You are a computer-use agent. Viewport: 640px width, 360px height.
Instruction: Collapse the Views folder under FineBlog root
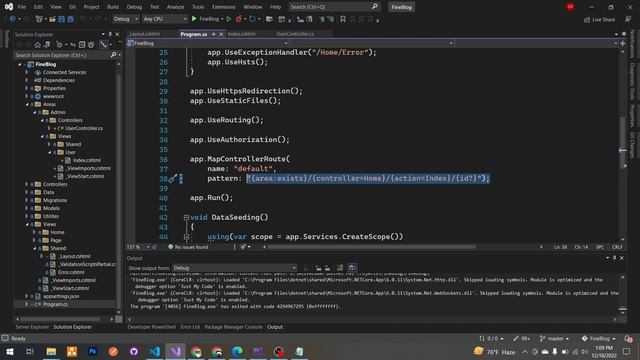coord(27,224)
